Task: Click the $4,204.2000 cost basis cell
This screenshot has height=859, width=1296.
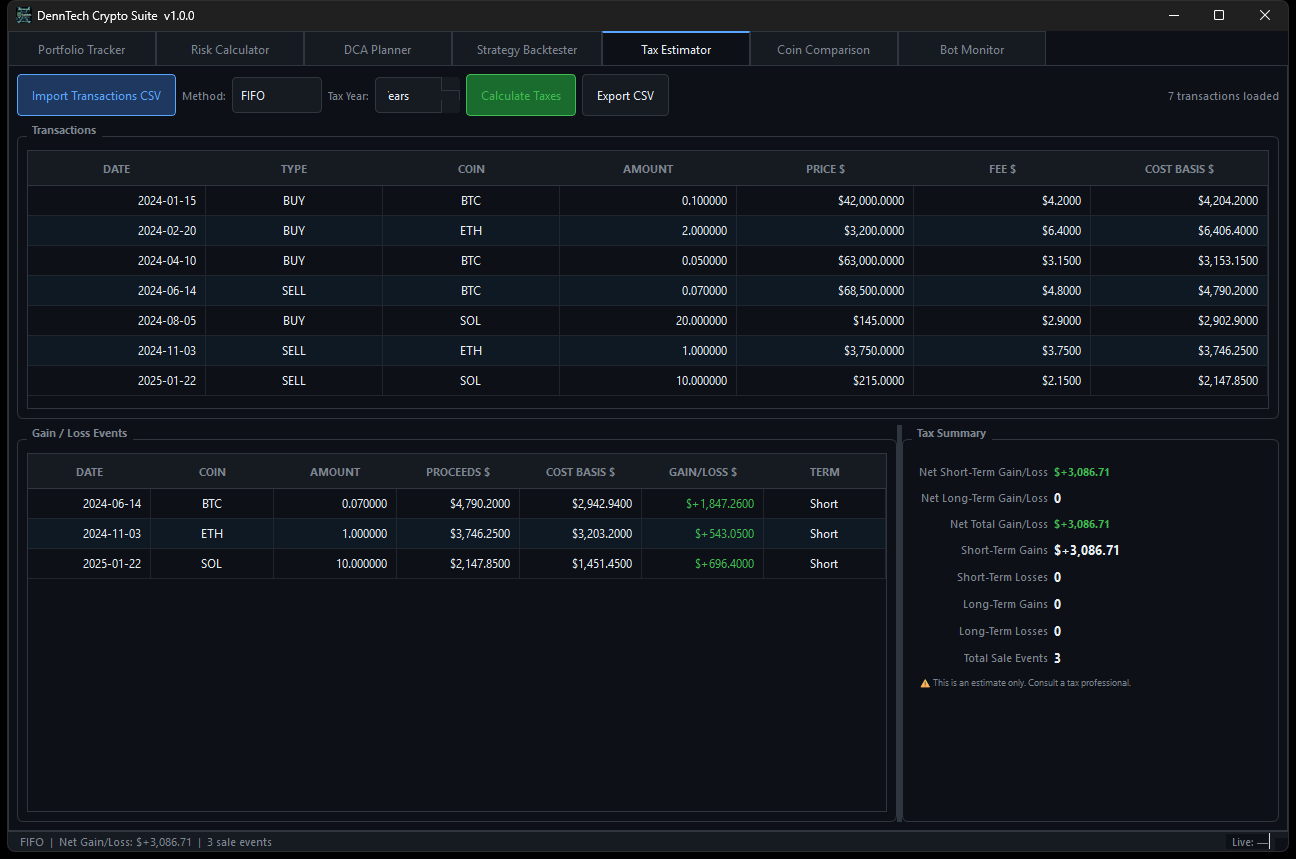Action: coord(1179,201)
